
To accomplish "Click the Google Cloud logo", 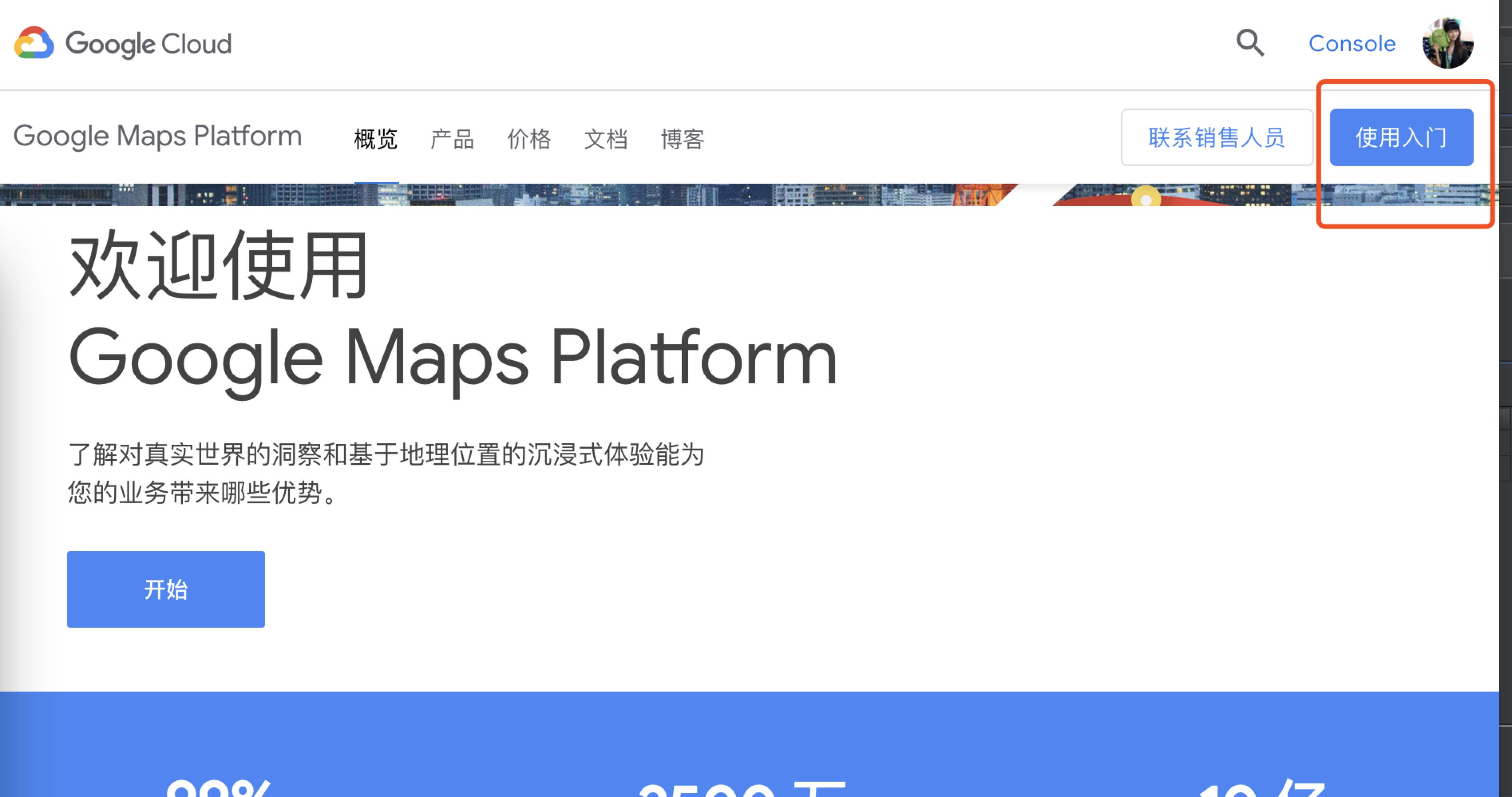I will (x=123, y=44).
